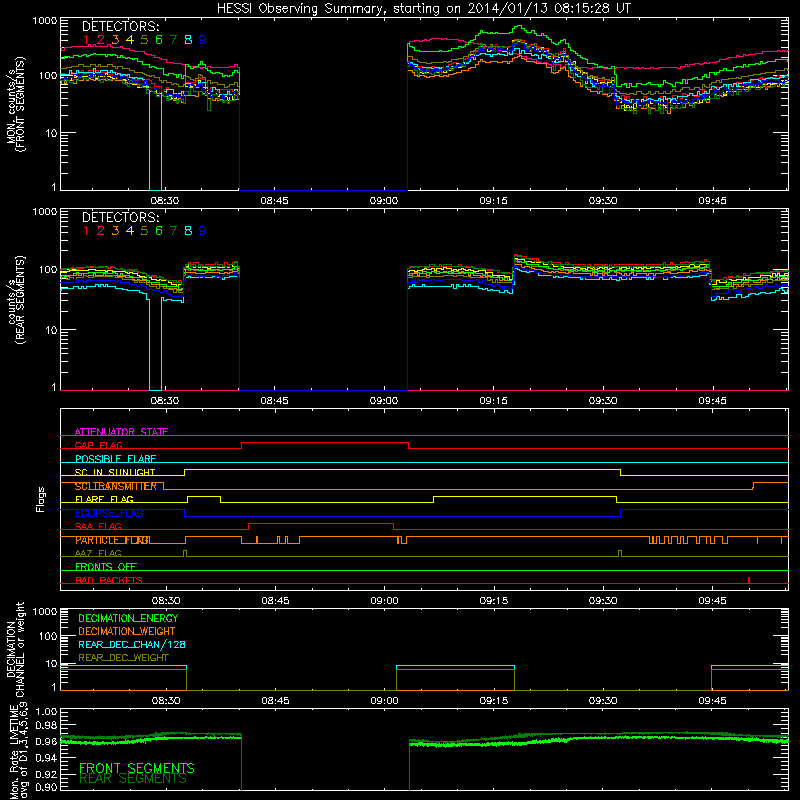Image resolution: width=800 pixels, height=800 pixels.
Task: Pick detector 2 in rear segments legend
Action: point(101,231)
